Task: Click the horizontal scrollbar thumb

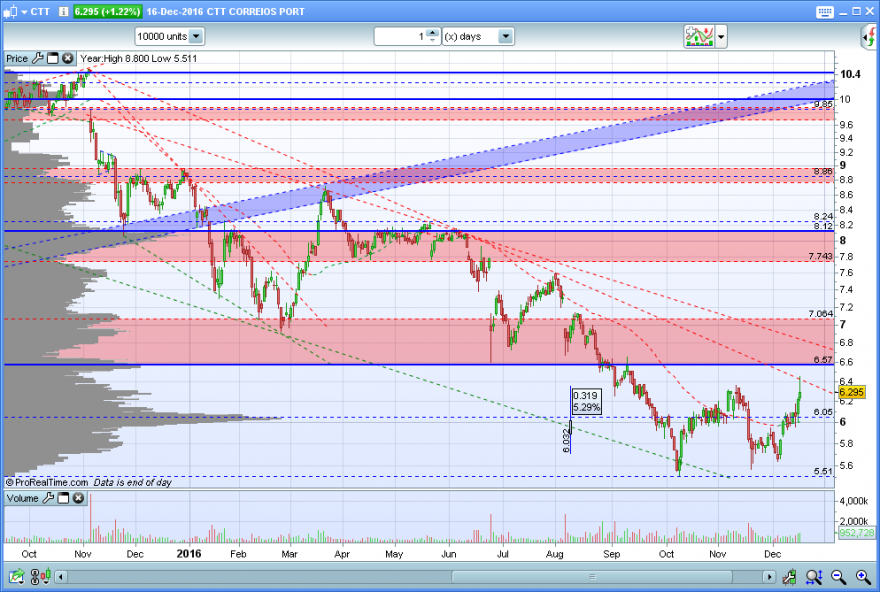Action: (x=592, y=577)
